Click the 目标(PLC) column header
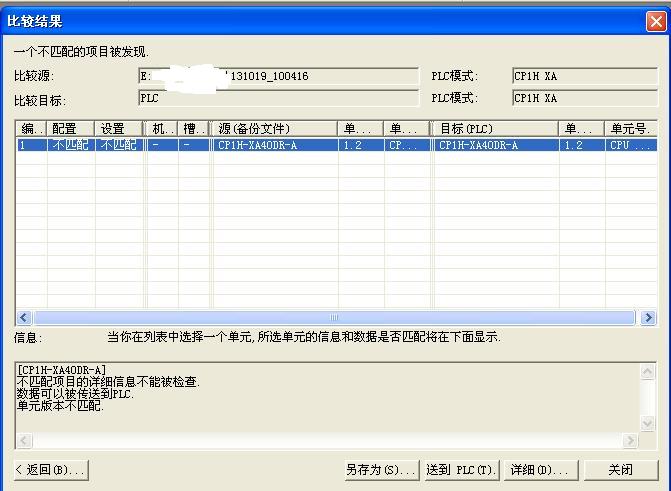This screenshot has width=671, height=491. pos(496,129)
